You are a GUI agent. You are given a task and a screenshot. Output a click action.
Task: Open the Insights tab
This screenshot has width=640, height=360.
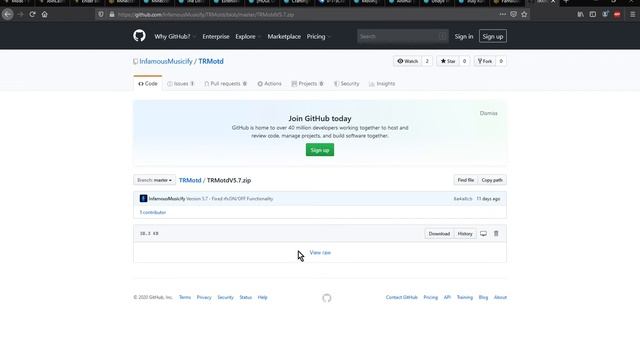pyautogui.click(x=382, y=84)
